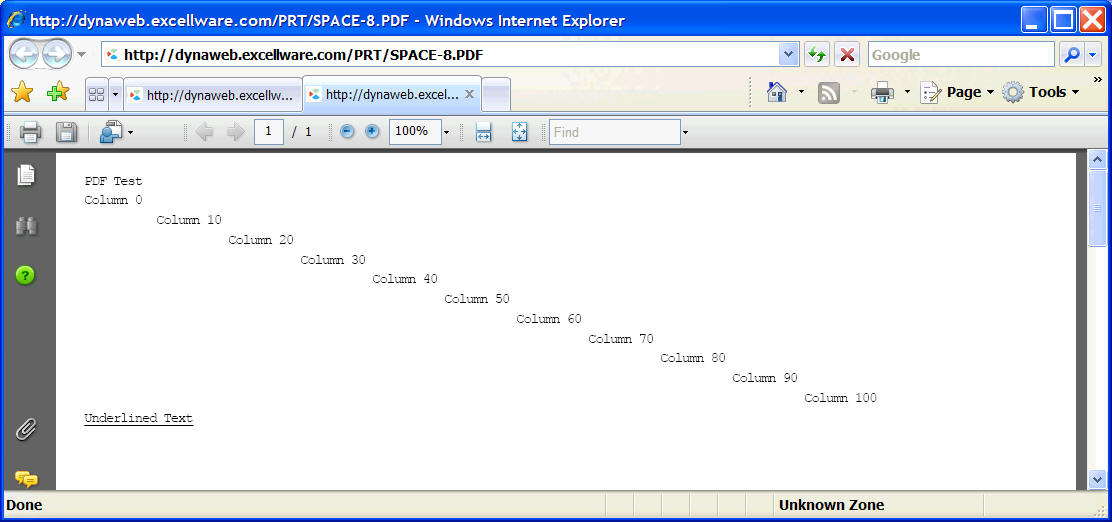This screenshot has width=1112, height=522.
Task: Click the Internet Explorer title bar logo
Action: (16, 20)
